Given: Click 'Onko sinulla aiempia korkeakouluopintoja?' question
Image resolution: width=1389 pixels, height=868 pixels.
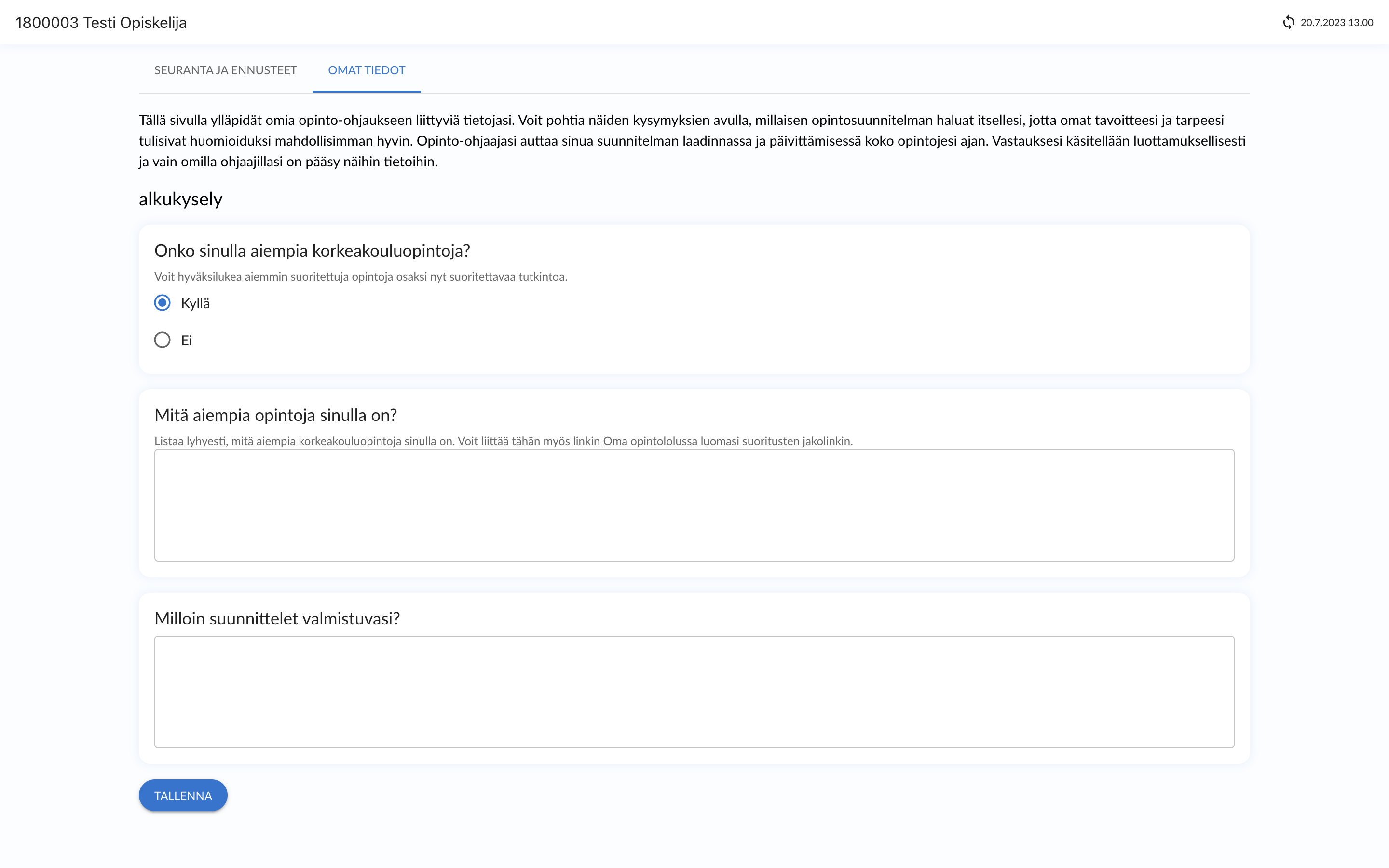Looking at the screenshot, I should coord(312,251).
